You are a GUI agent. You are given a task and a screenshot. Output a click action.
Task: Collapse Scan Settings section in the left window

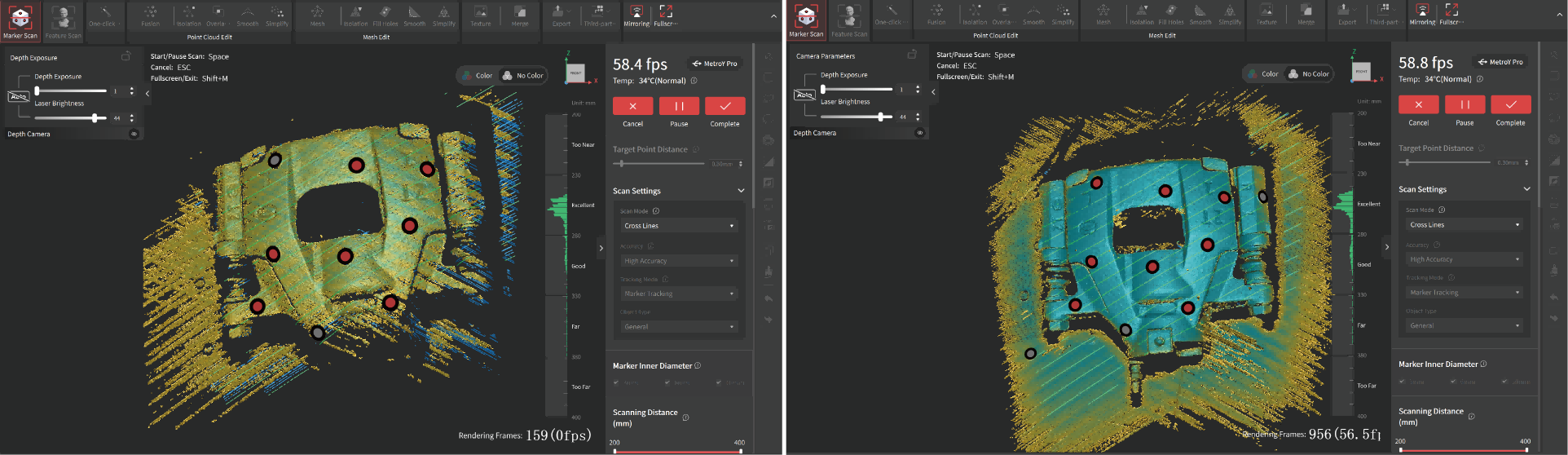[x=741, y=191]
